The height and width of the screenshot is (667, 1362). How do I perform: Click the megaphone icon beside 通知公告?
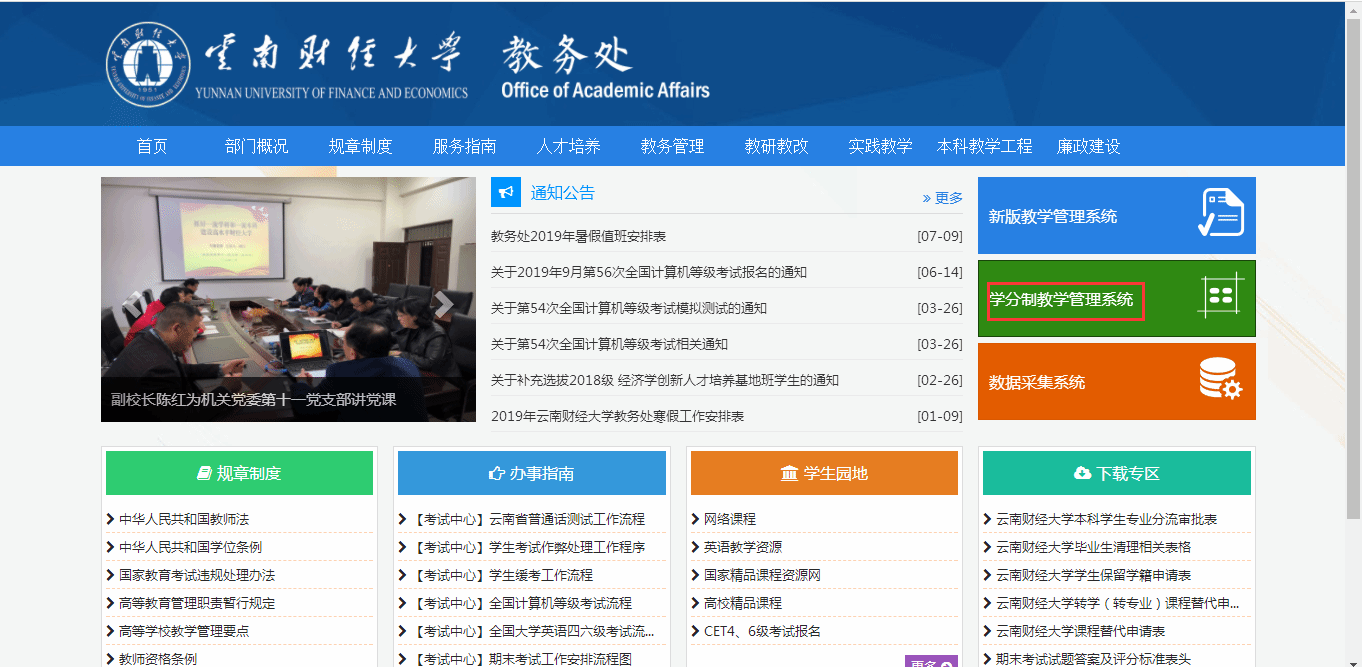click(506, 192)
